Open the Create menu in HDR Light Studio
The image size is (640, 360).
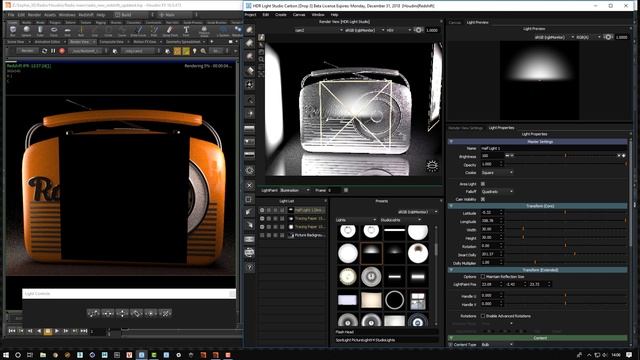coord(281,15)
